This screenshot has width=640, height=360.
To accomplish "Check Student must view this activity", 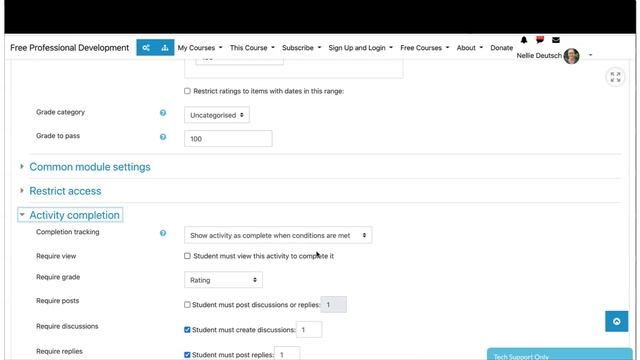I will [187, 256].
